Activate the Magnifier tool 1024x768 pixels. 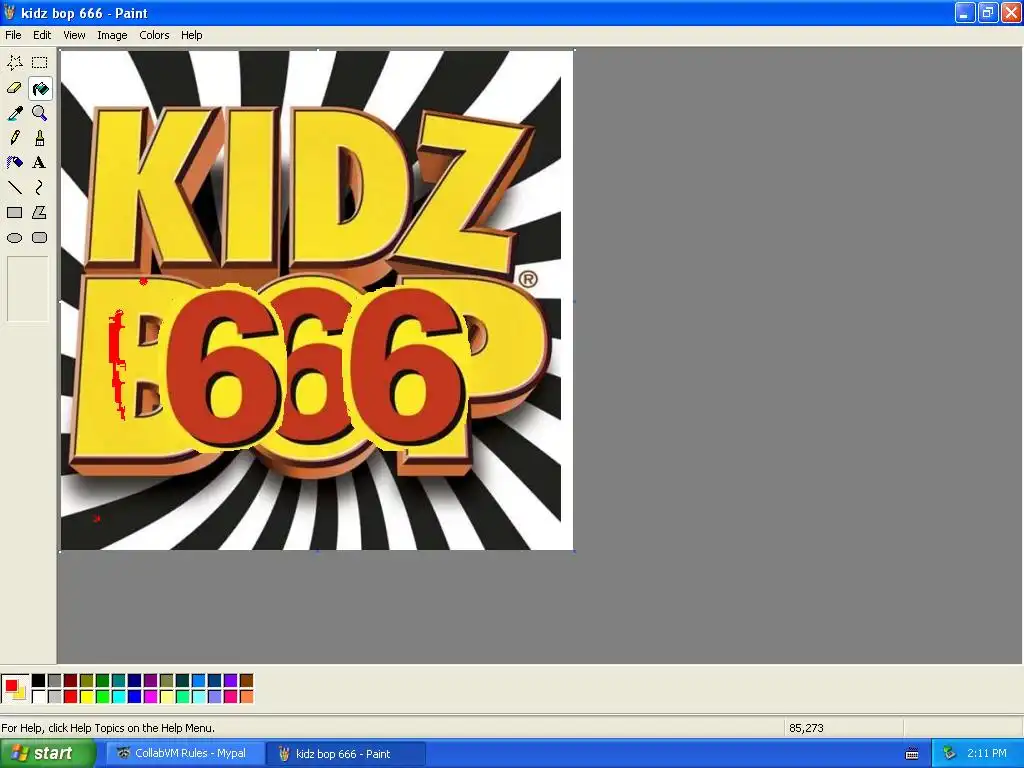coord(40,113)
